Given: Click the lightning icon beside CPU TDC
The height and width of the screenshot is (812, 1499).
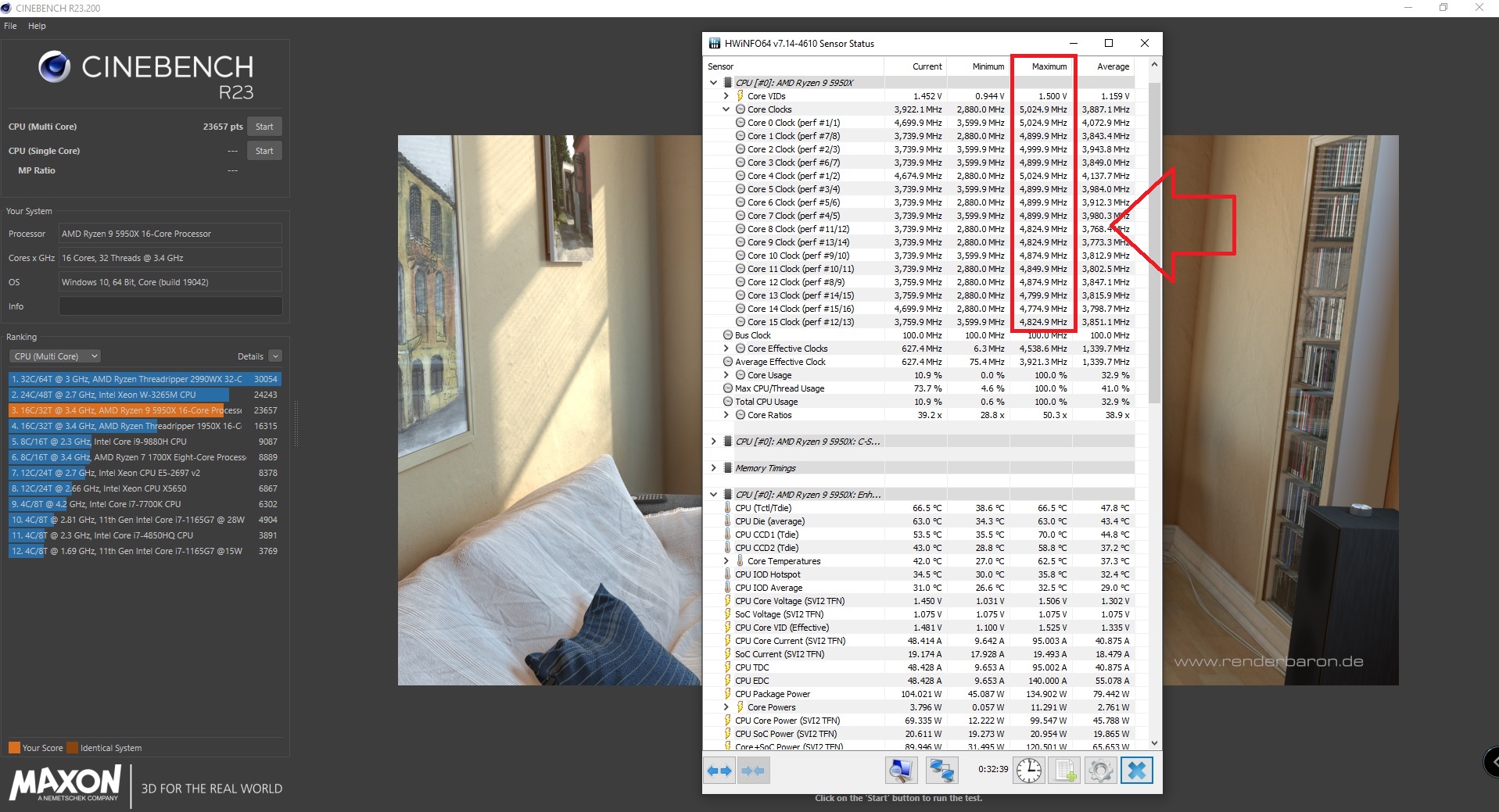Looking at the screenshot, I should click(727, 667).
